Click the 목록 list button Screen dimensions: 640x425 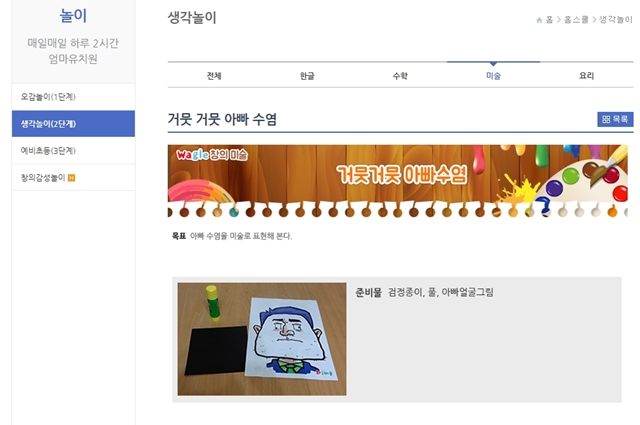coord(615,119)
